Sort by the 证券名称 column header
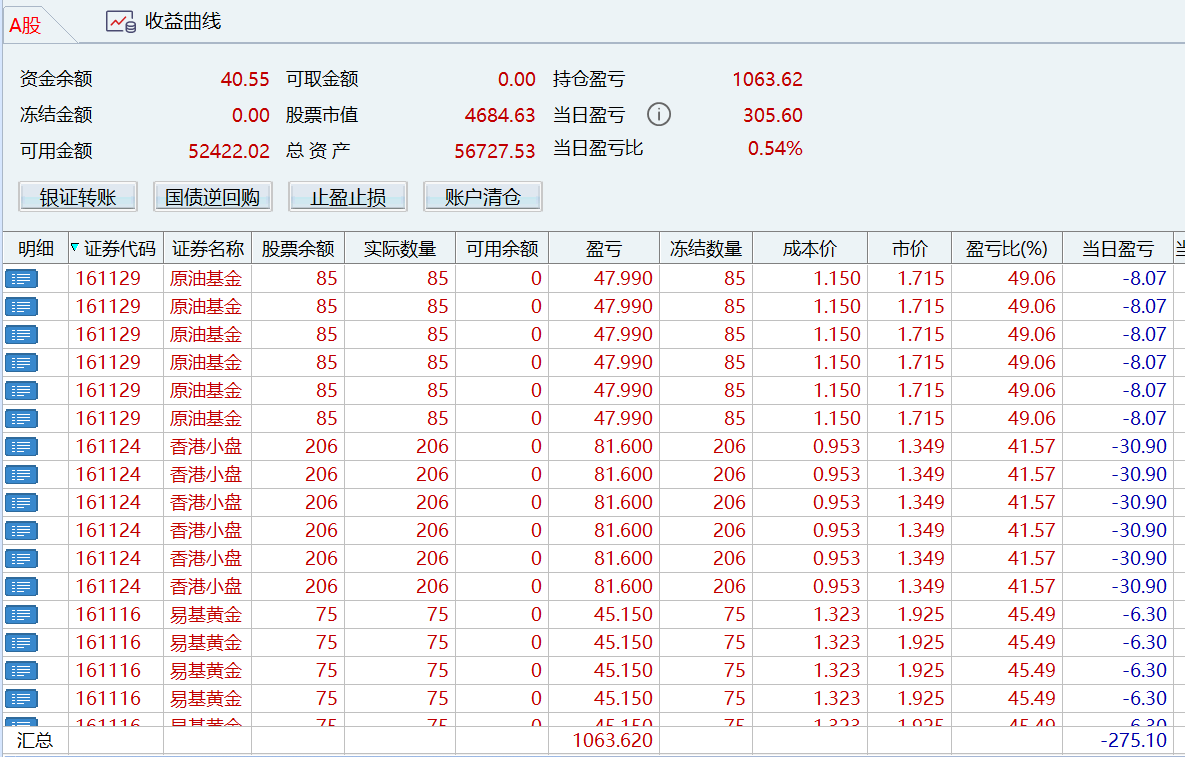 208,249
